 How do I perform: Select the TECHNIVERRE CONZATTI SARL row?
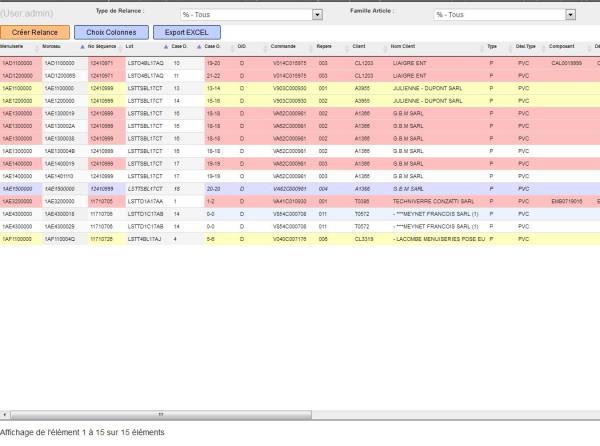418,201
